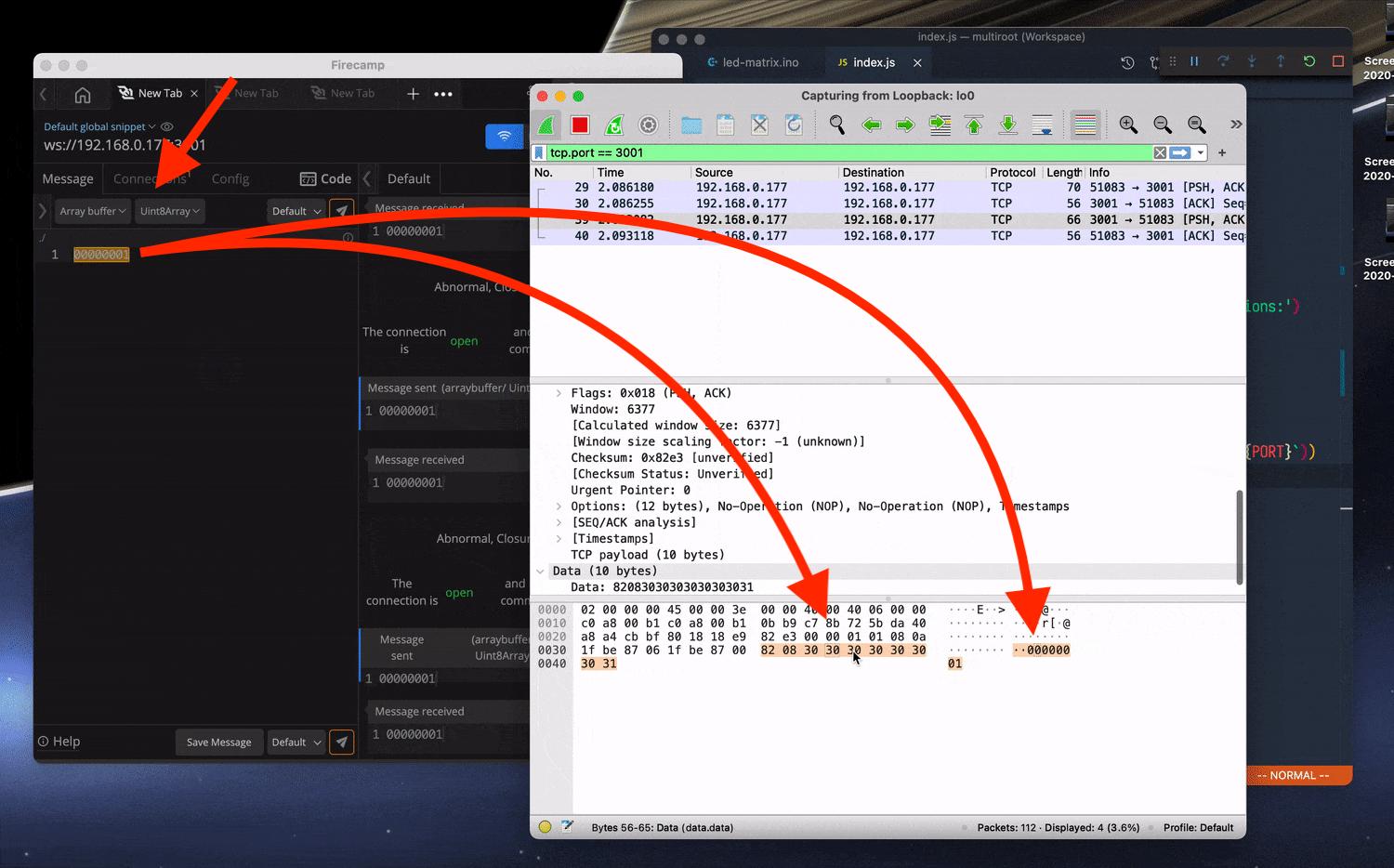Click the Save Message button
This screenshot has width=1394, height=868.
(218, 742)
